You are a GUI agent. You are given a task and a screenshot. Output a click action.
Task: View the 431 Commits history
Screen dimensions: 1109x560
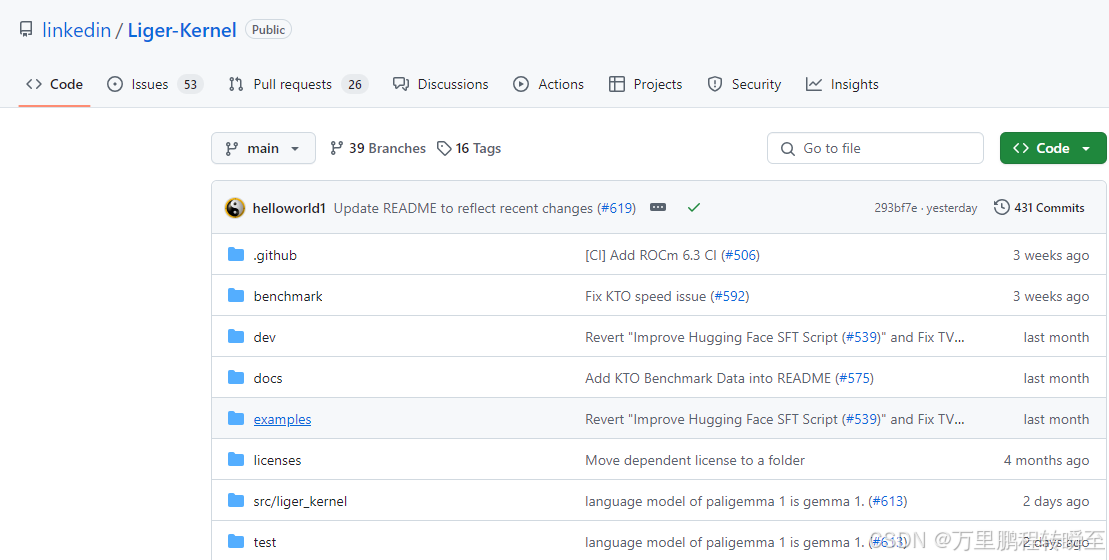click(x=1039, y=208)
